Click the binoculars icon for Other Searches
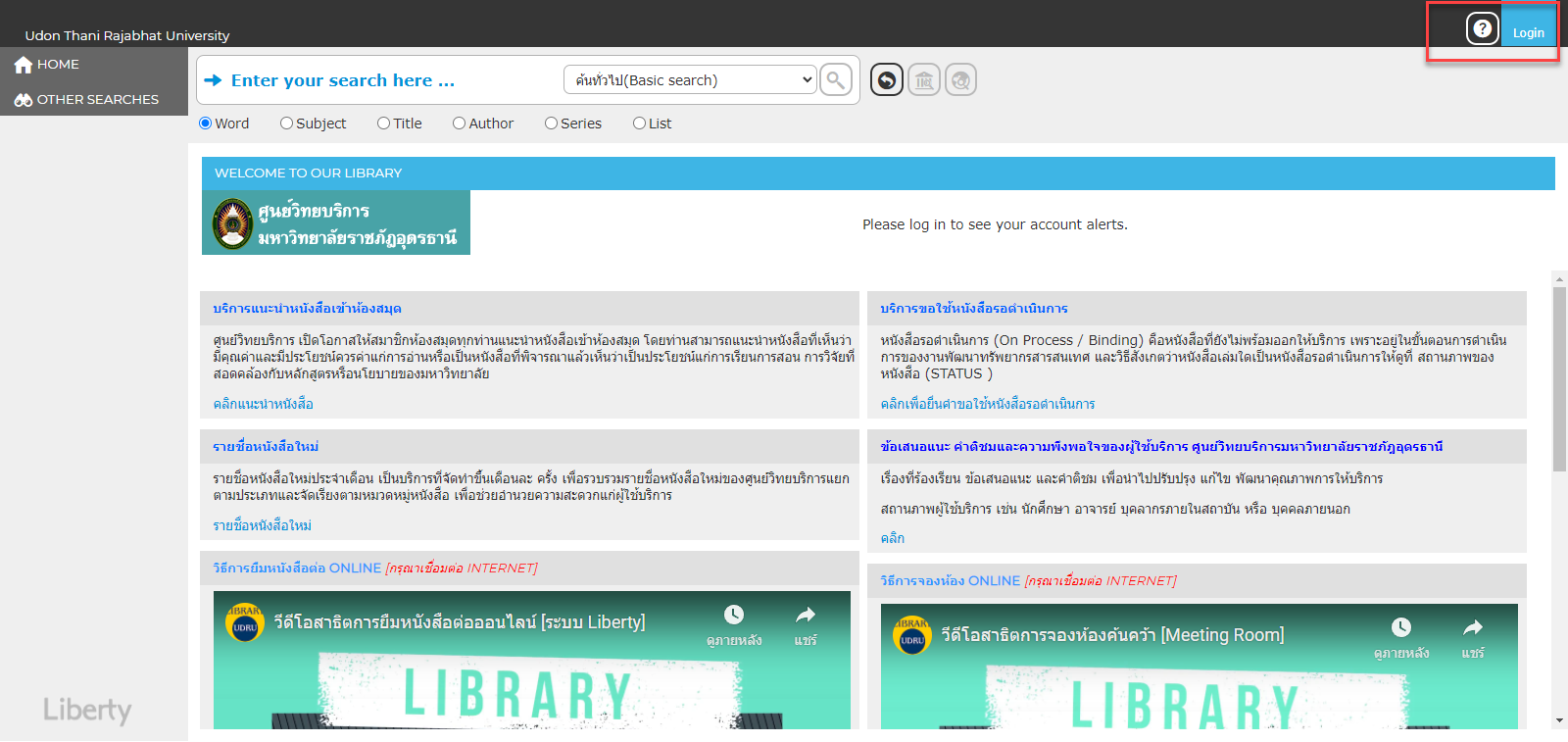This screenshot has height=742, width=1568. (24, 100)
